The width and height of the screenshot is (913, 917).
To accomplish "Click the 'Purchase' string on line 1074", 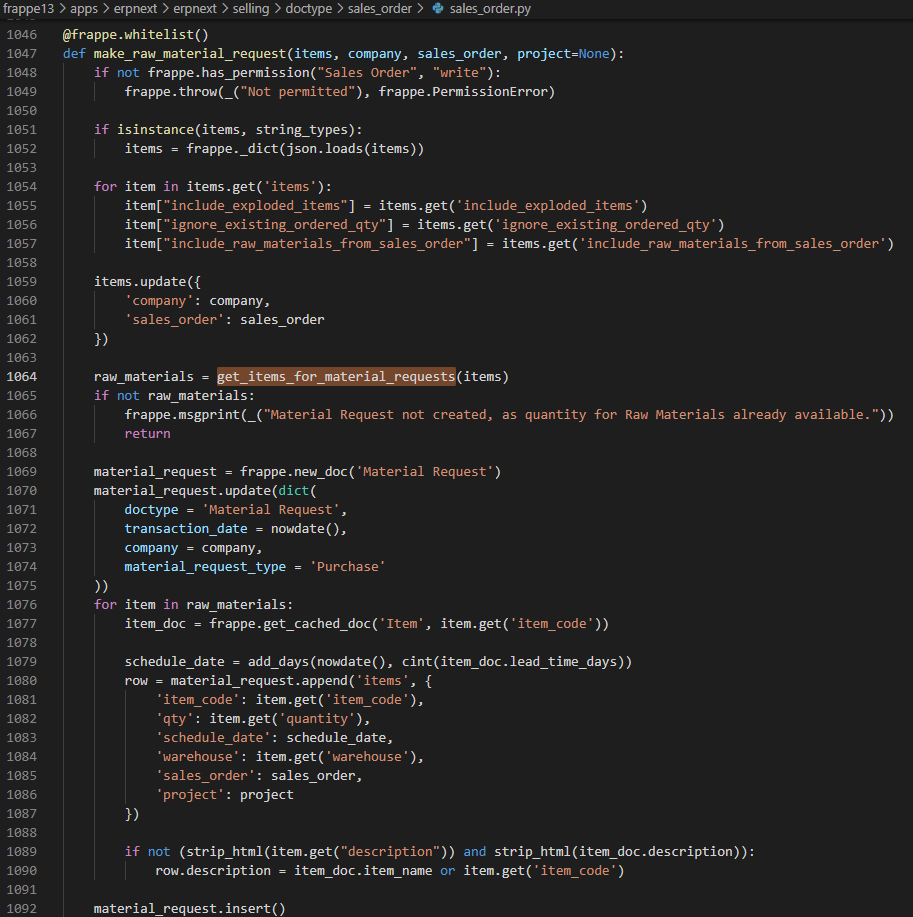I will pyautogui.click(x=347, y=567).
